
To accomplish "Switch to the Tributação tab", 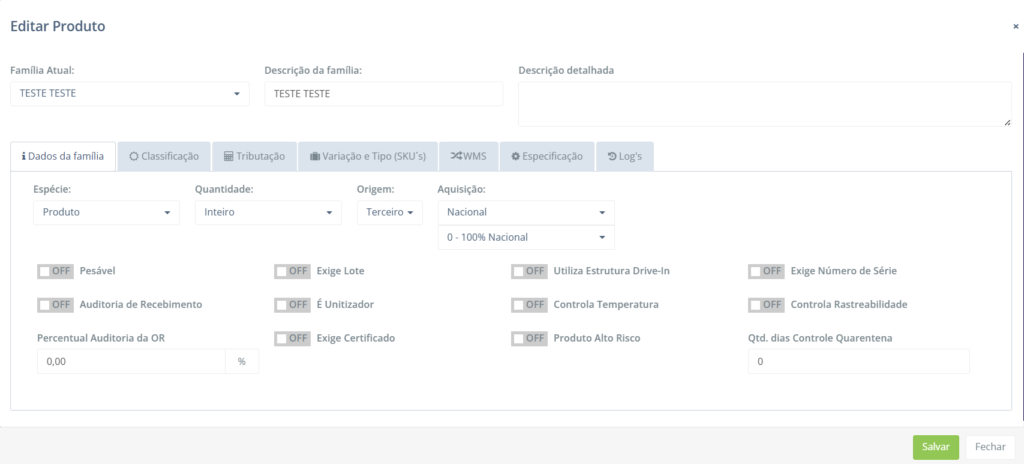I will coord(254,156).
